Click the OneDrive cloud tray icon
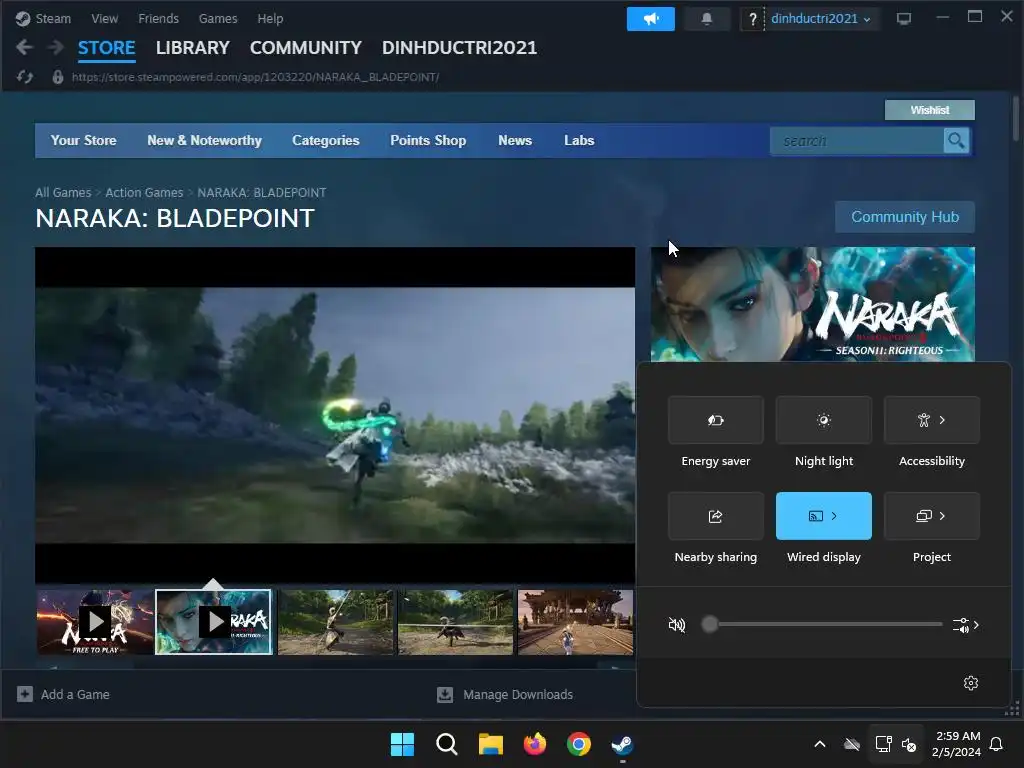 pyautogui.click(x=852, y=744)
